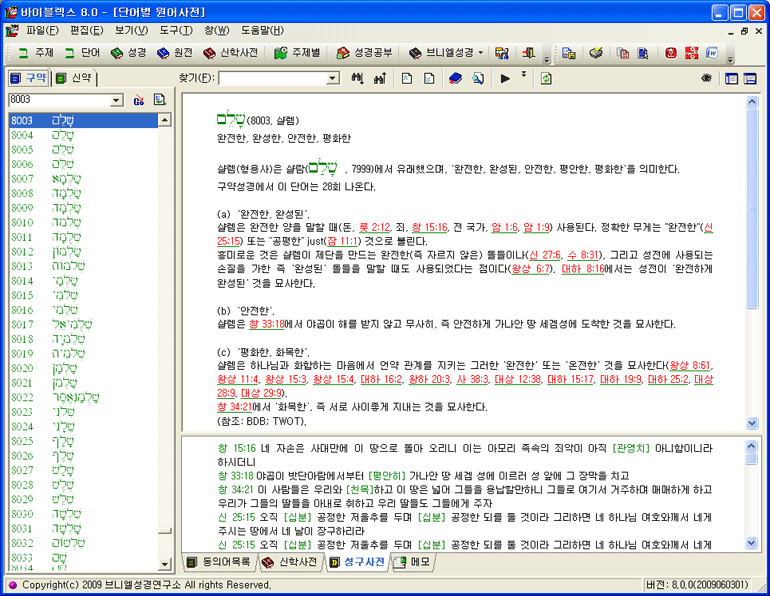The width and height of the screenshot is (770, 596).
Task: Open the 주제 topic toolbar button
Action: pos(35,53)
